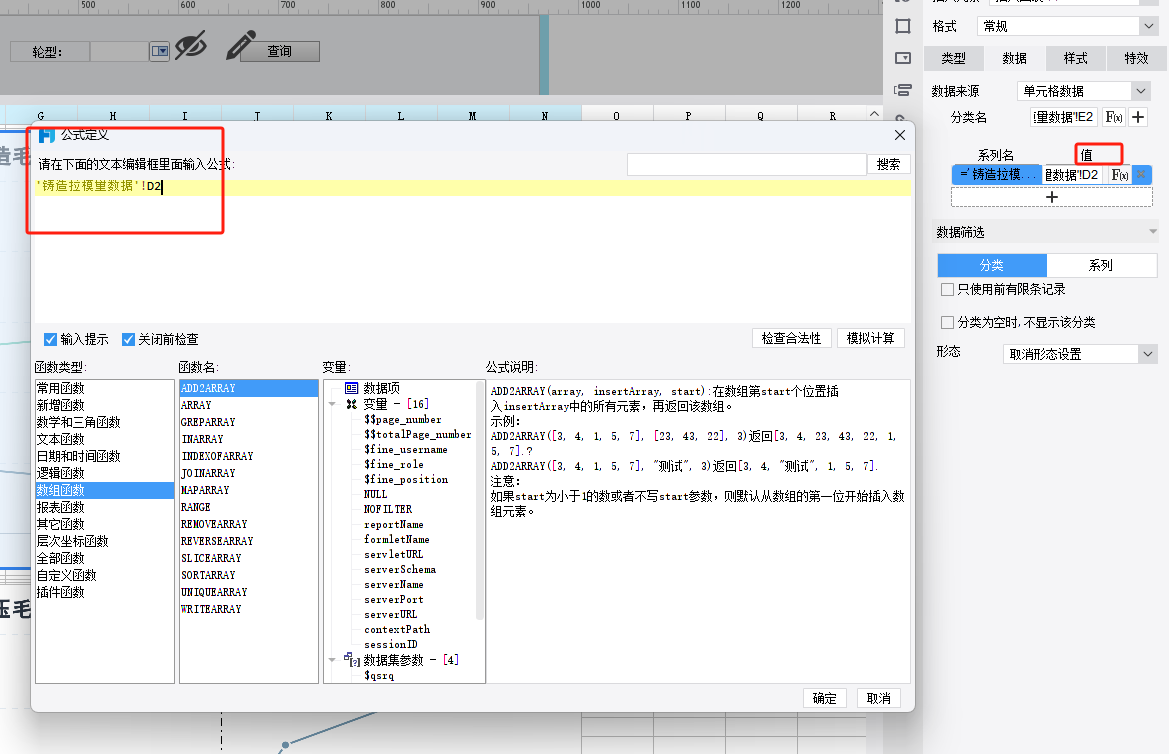Toggle the 关闭前检查 checkbox
Screen dimensions: 1169x754
coord(129,339)
